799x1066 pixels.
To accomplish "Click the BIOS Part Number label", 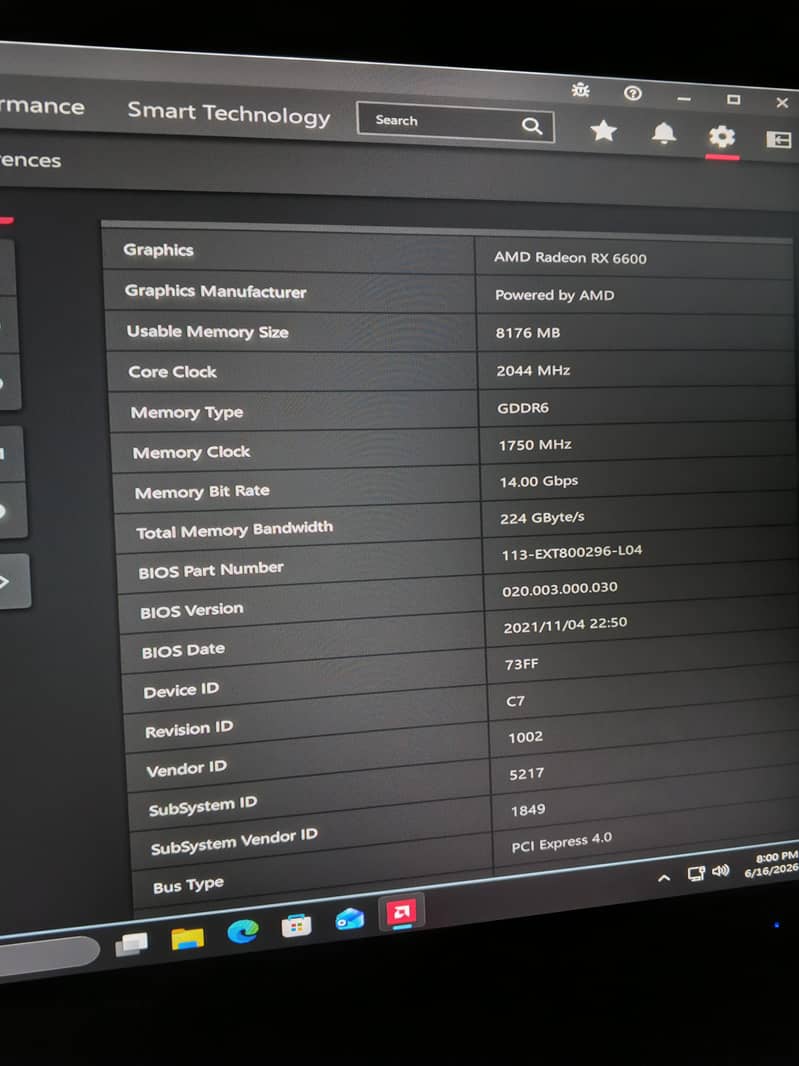I will pyautogui.click(x=211, y=570).
